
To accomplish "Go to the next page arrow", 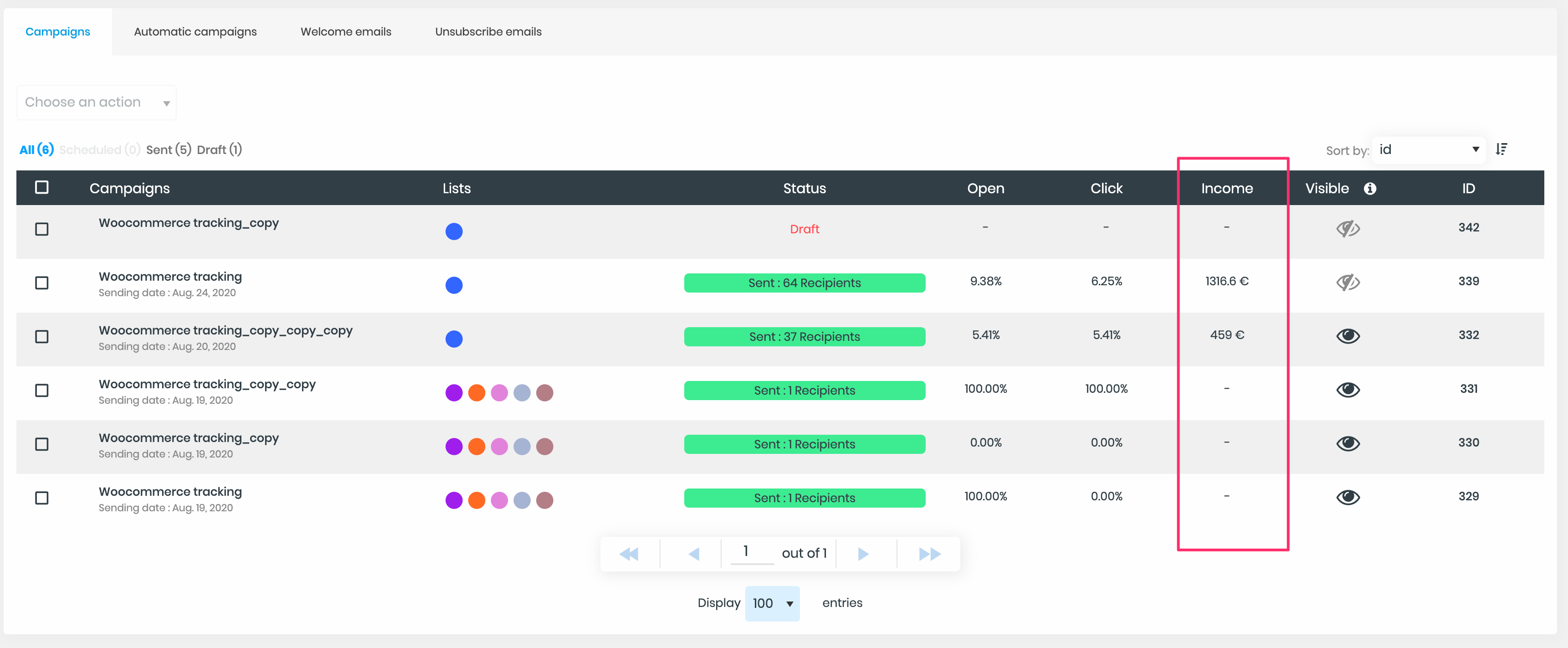I will (x=863, y=554).
